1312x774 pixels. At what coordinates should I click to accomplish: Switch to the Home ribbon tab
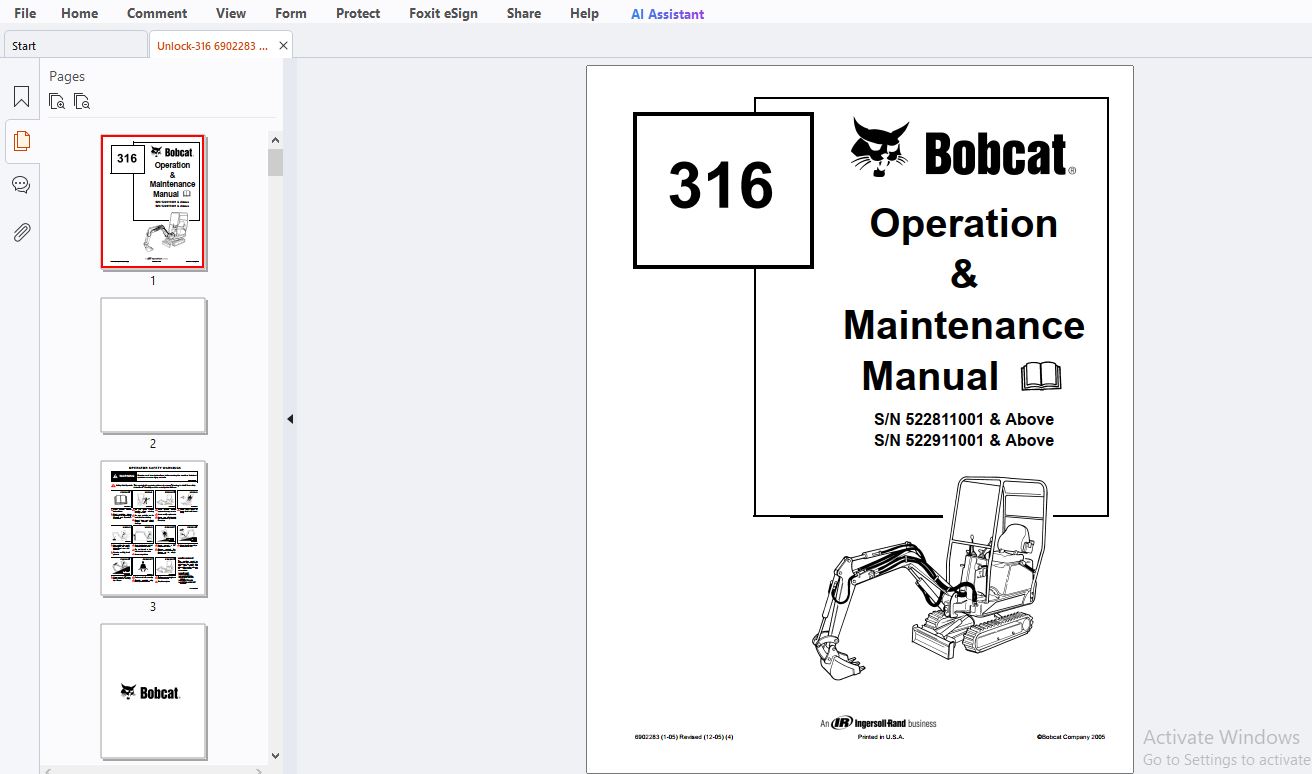[79, 13]
